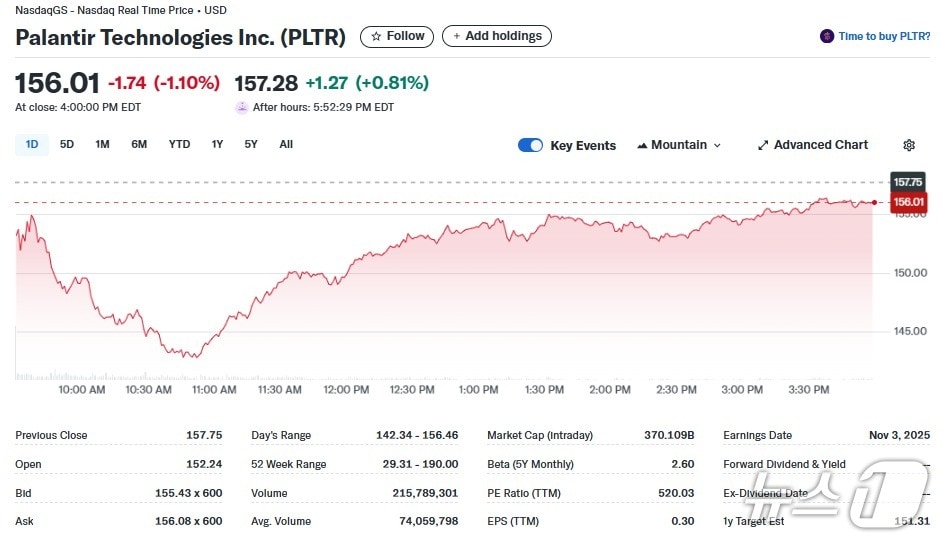The width and height of the screenshot is (942, 542).
Task: Click the purple Time to buy icon
Action: tap(827, 36)
